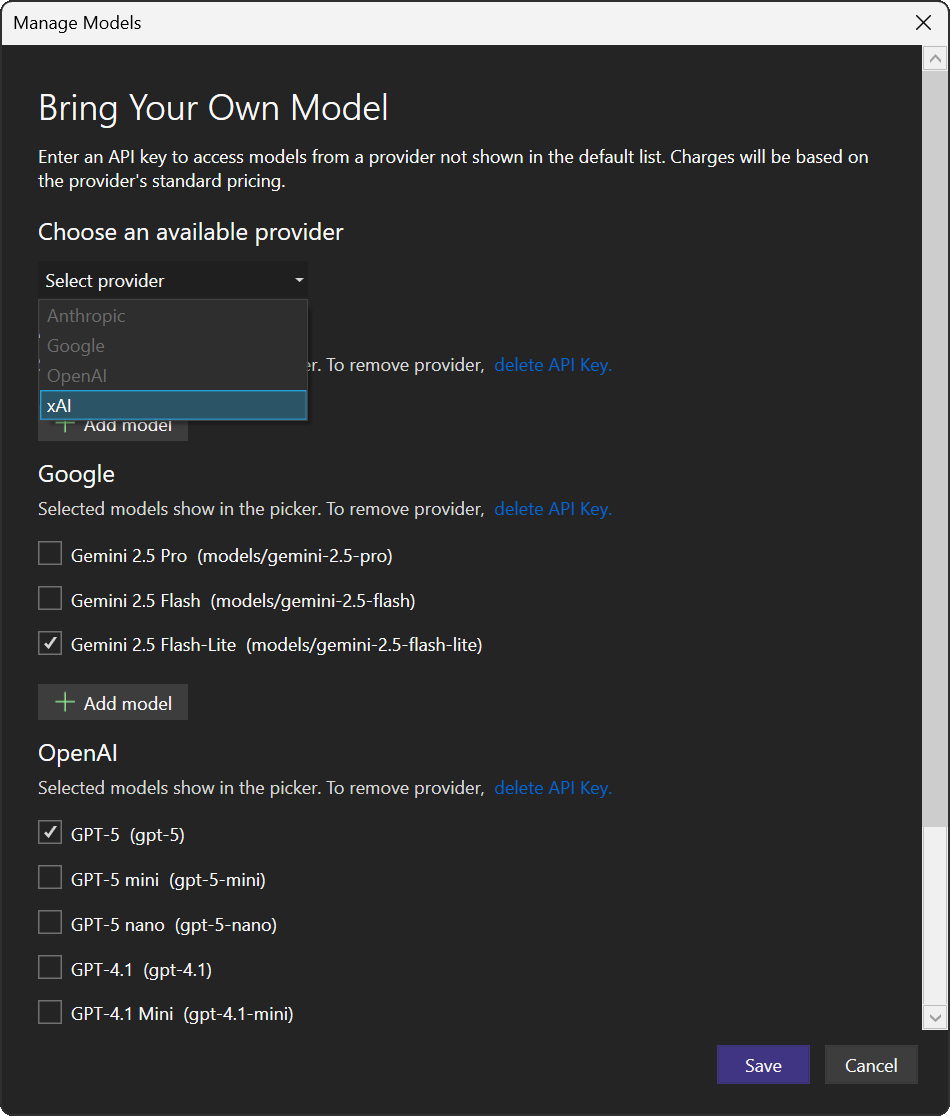Image resolution: width=950 pixels, height=1116 pixels.
Task: Click the OpenAI section heading
Action: tap(78, 753)
